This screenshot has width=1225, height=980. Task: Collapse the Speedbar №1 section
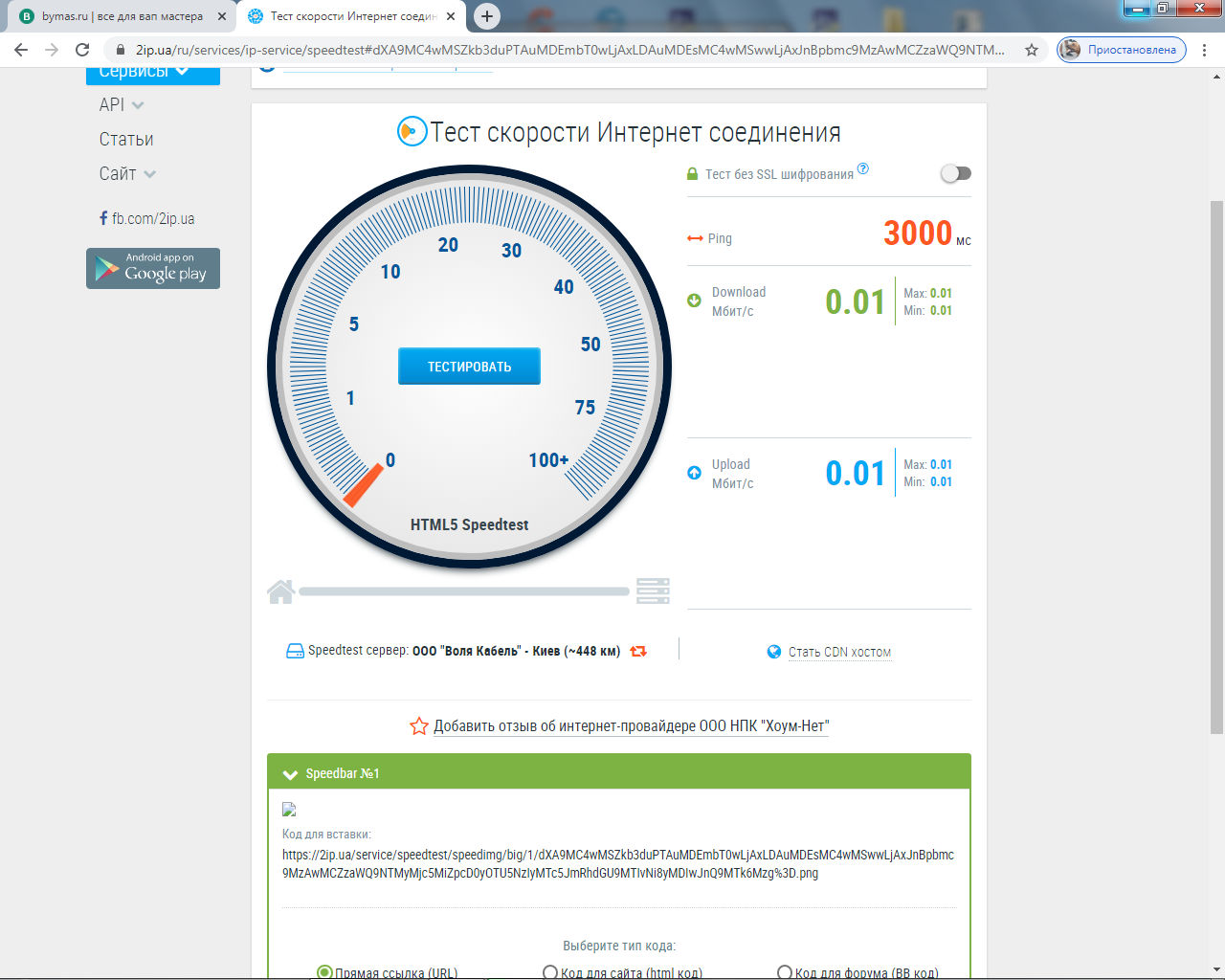[290, 774]
